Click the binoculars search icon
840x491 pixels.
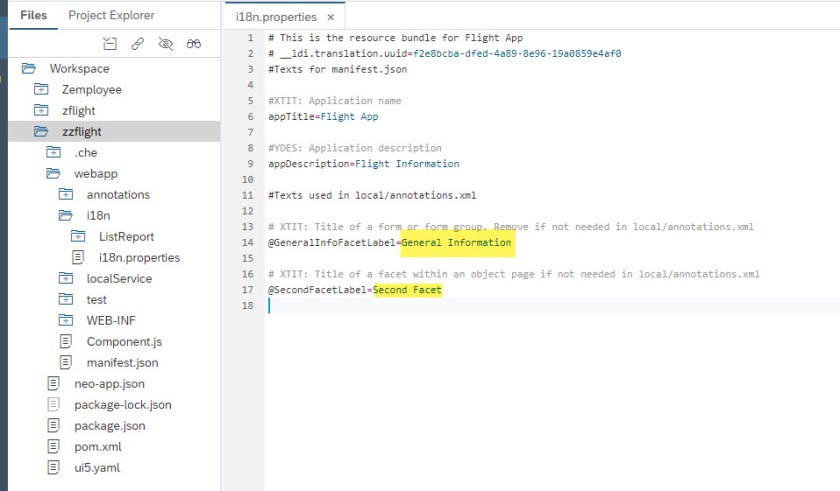tap(194, 44)
